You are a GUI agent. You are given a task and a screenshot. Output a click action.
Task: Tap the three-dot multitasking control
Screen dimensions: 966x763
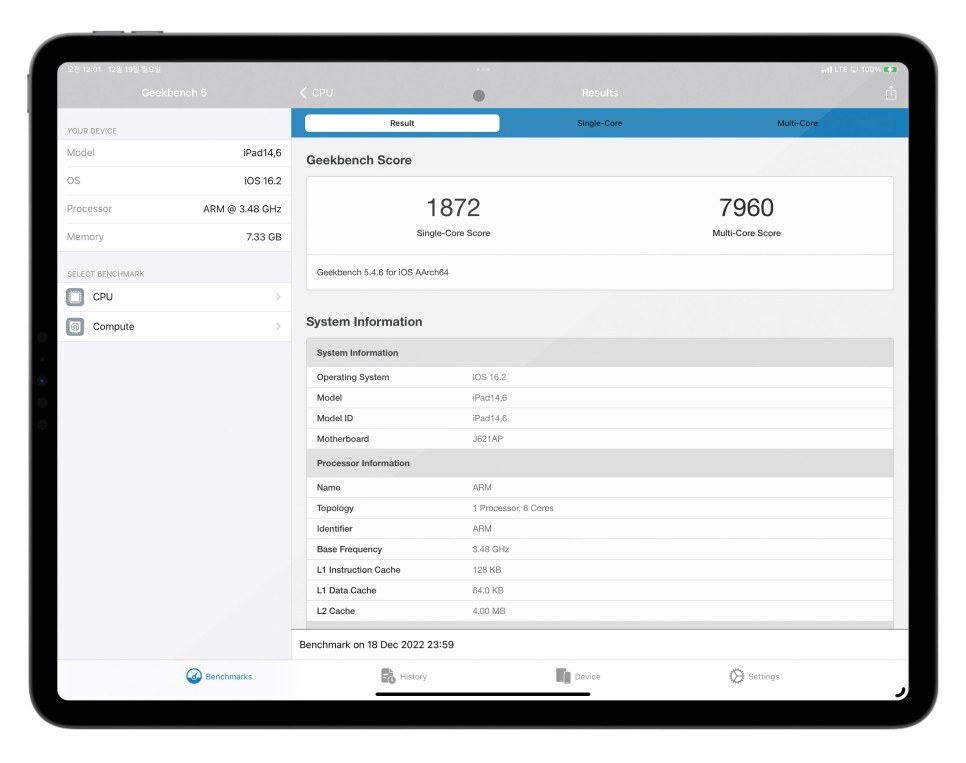[x=483, y=69]
